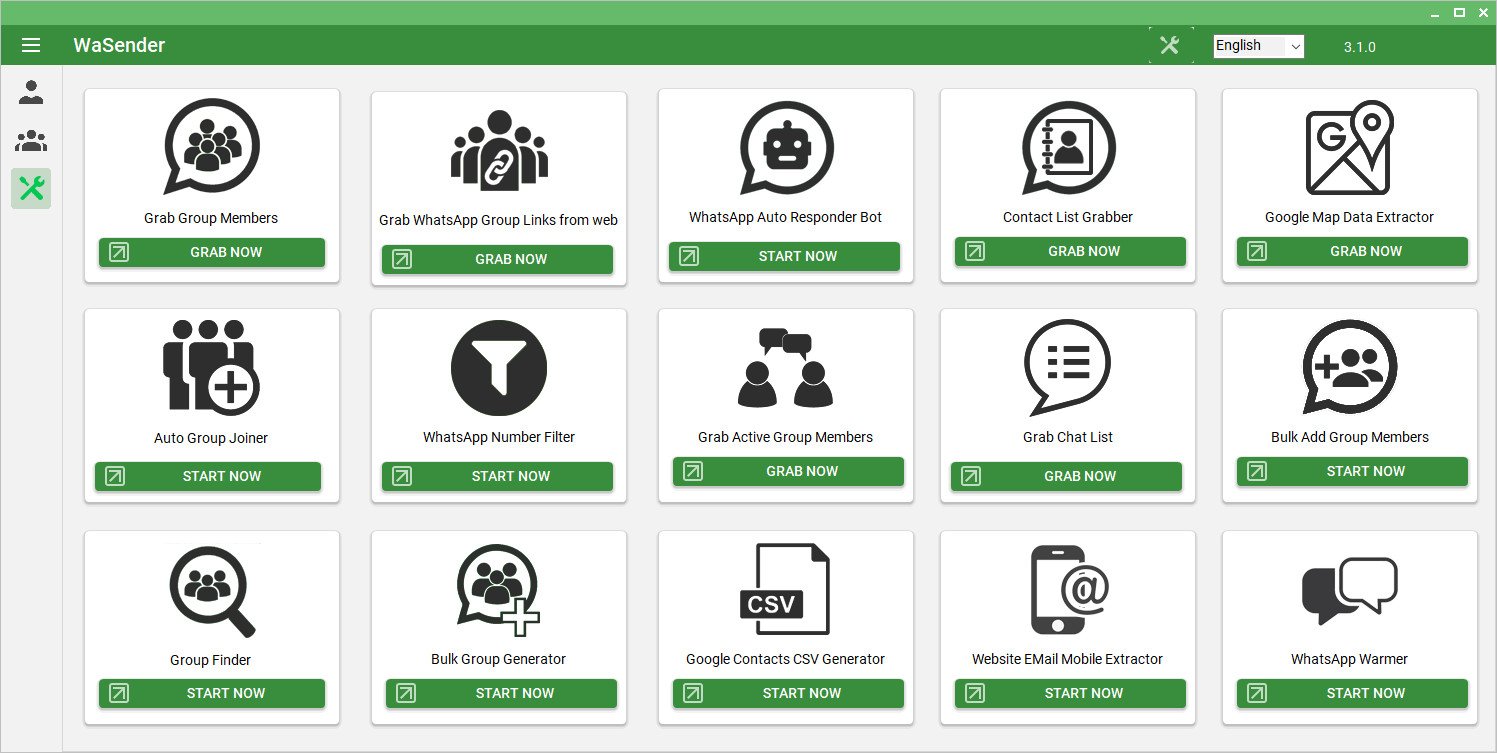Click the Website EMail Mobile Extractor label
Viewport: 1497px width, 753px height.
point(1067,659)
